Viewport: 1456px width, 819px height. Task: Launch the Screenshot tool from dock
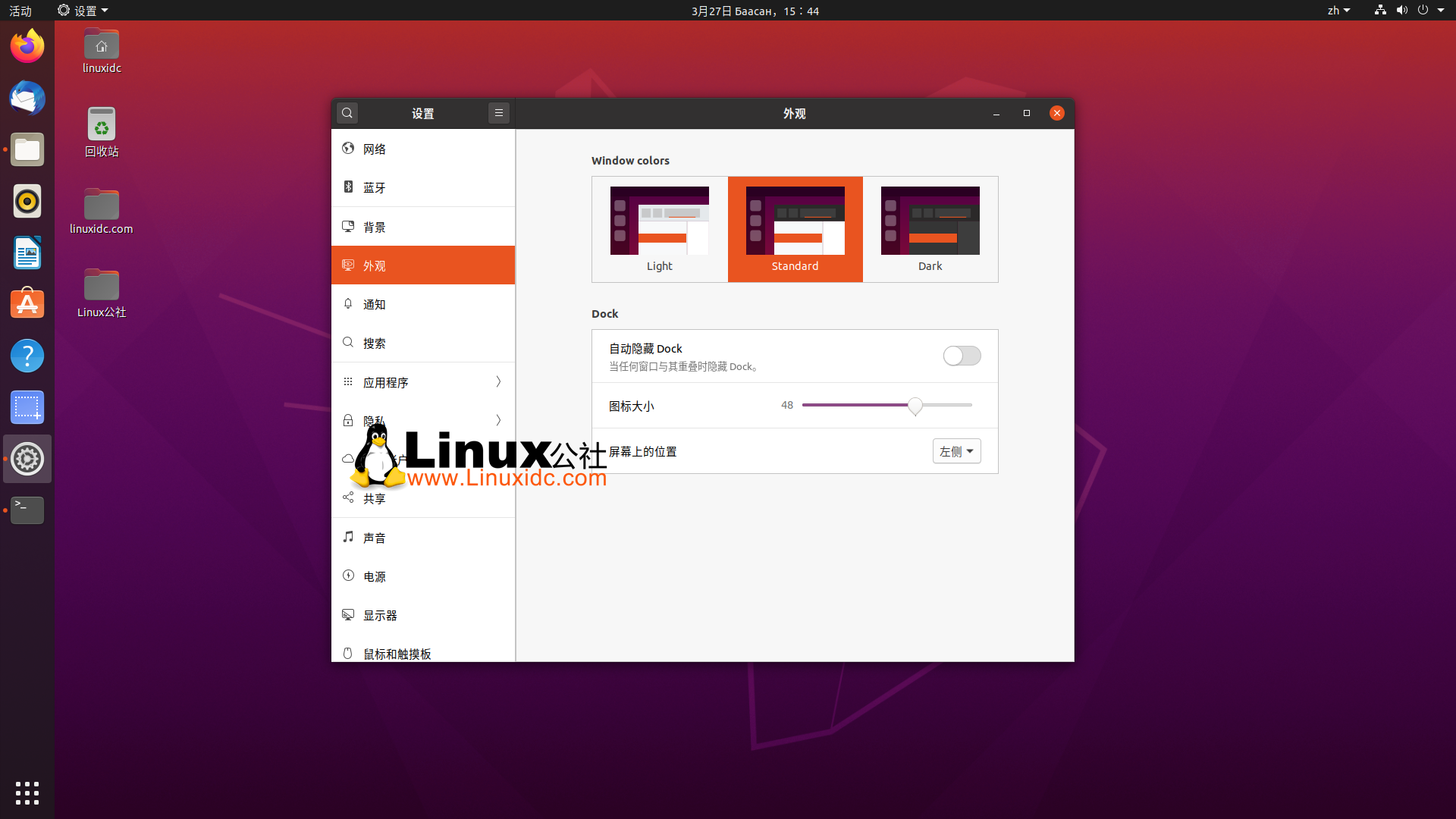27,407
